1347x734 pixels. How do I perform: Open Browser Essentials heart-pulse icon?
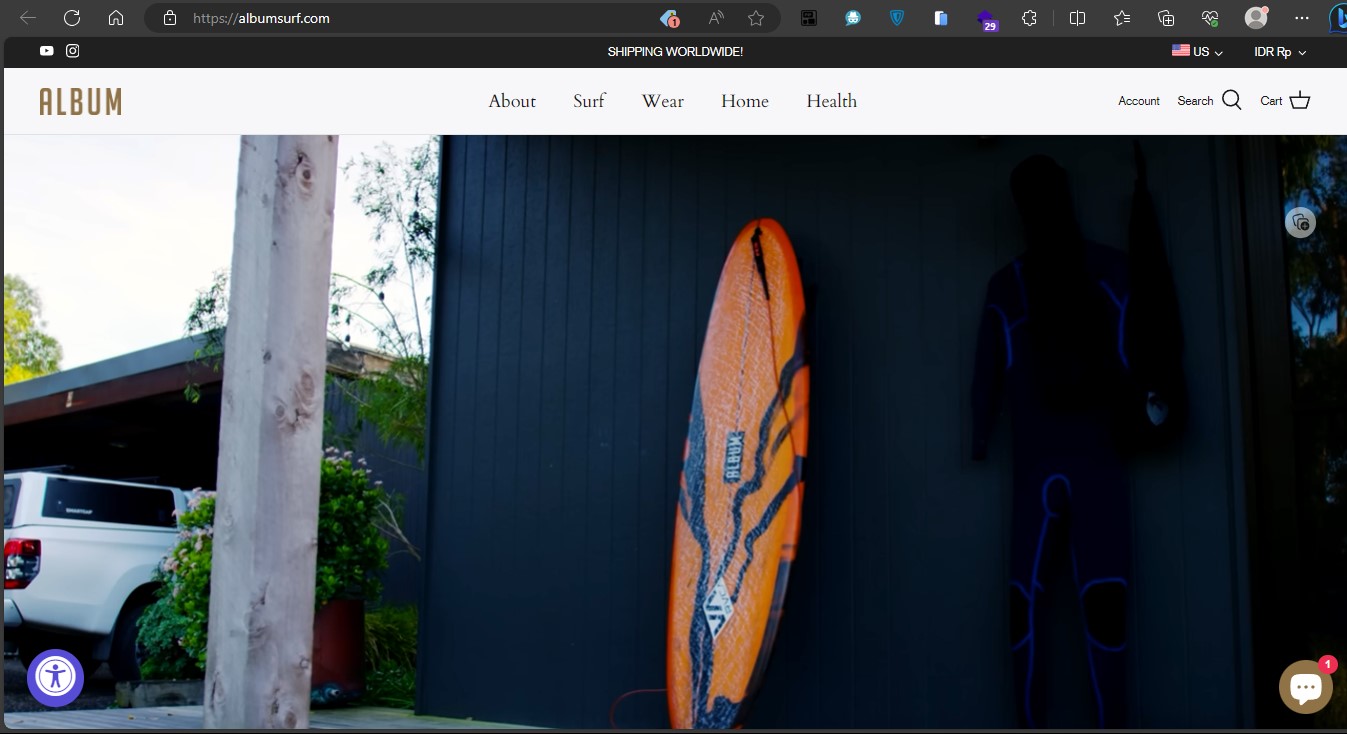pos(1210,18)
